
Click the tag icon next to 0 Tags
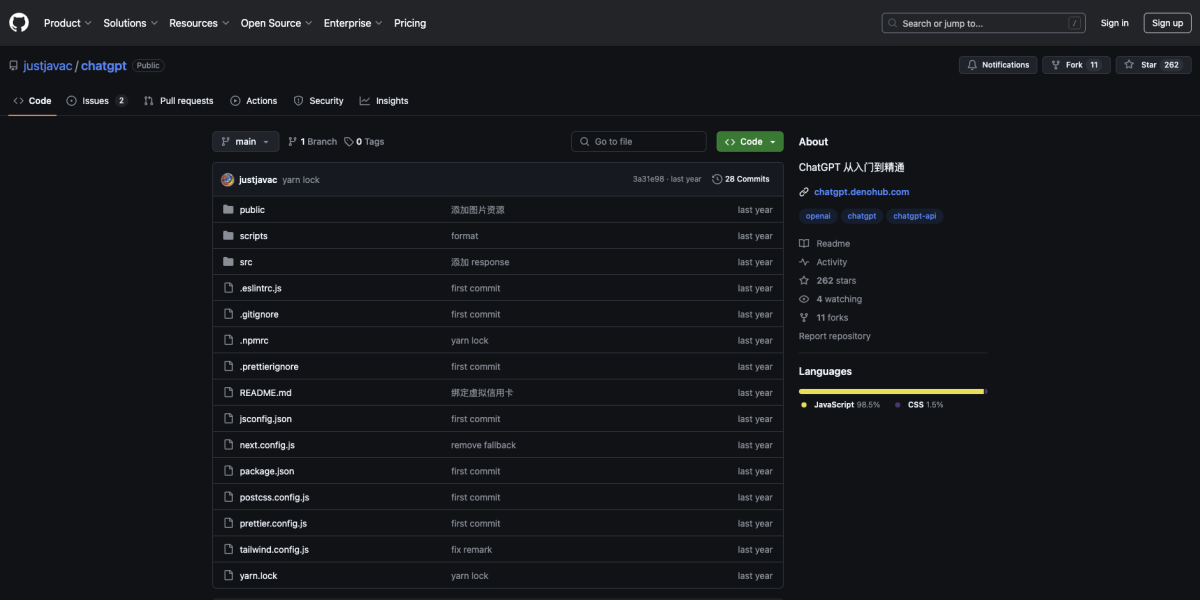[349, 142]
